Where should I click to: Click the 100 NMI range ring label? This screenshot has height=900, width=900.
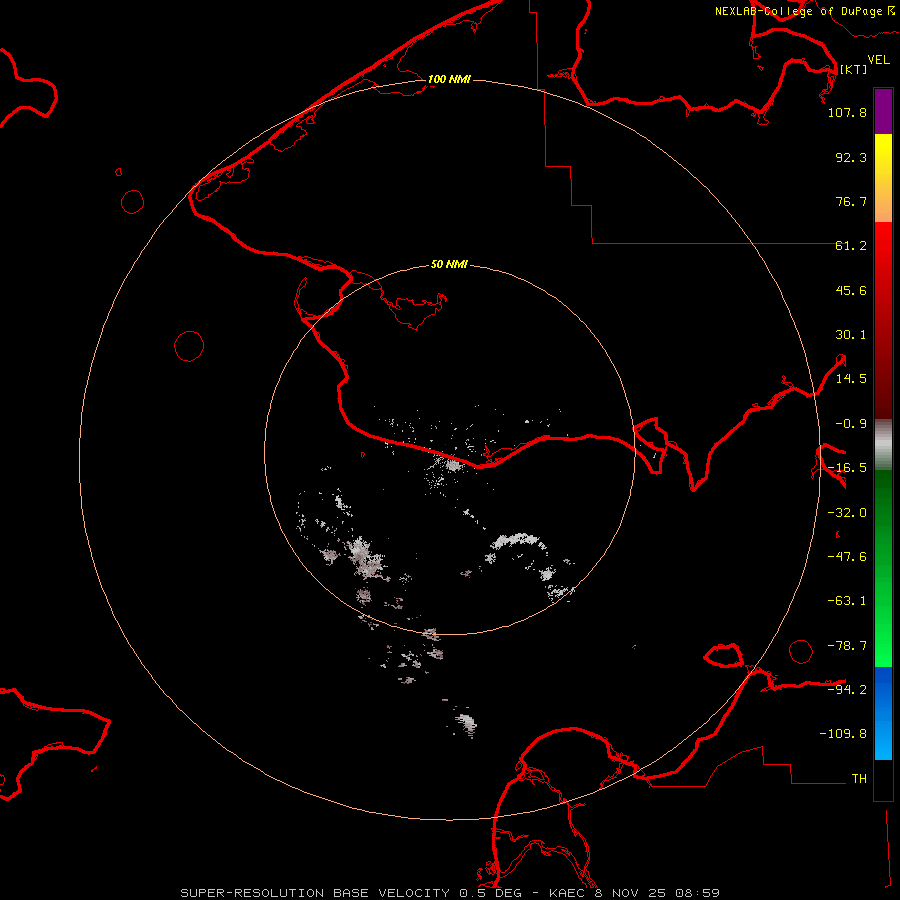449,79
